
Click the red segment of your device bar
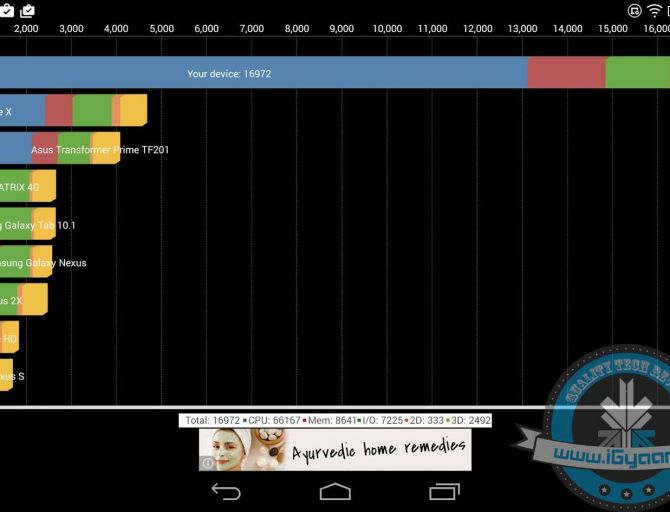coord(566,74)
